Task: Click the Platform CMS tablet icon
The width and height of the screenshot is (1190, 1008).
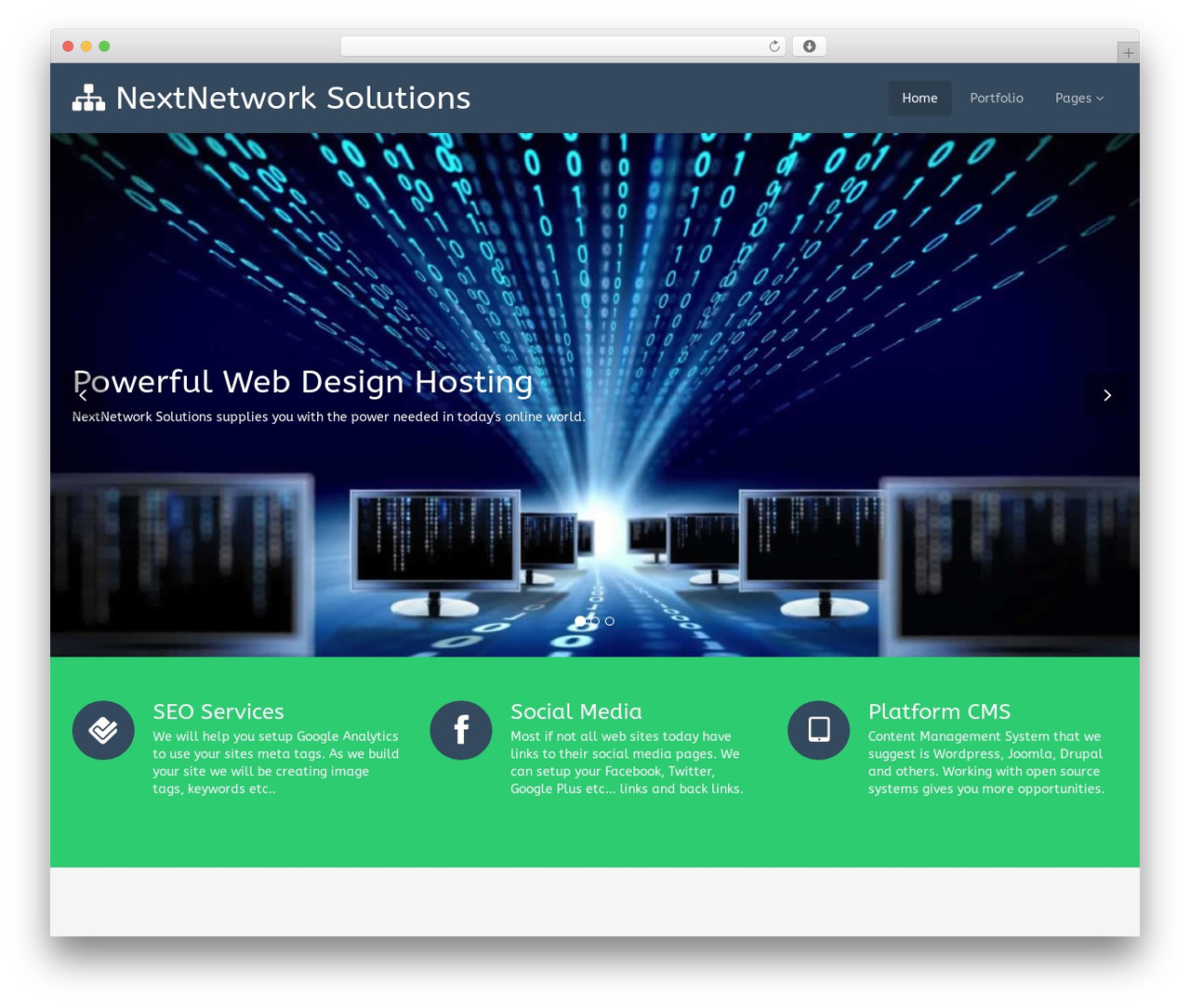Action: point(819,730)
